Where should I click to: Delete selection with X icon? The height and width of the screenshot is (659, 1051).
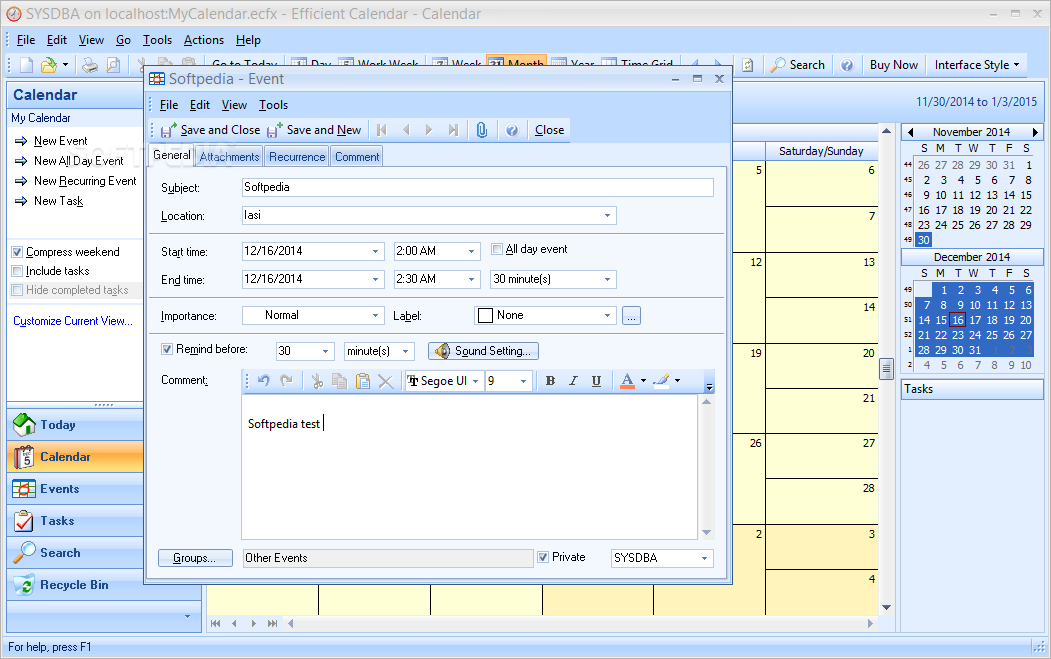coord(385,381)
